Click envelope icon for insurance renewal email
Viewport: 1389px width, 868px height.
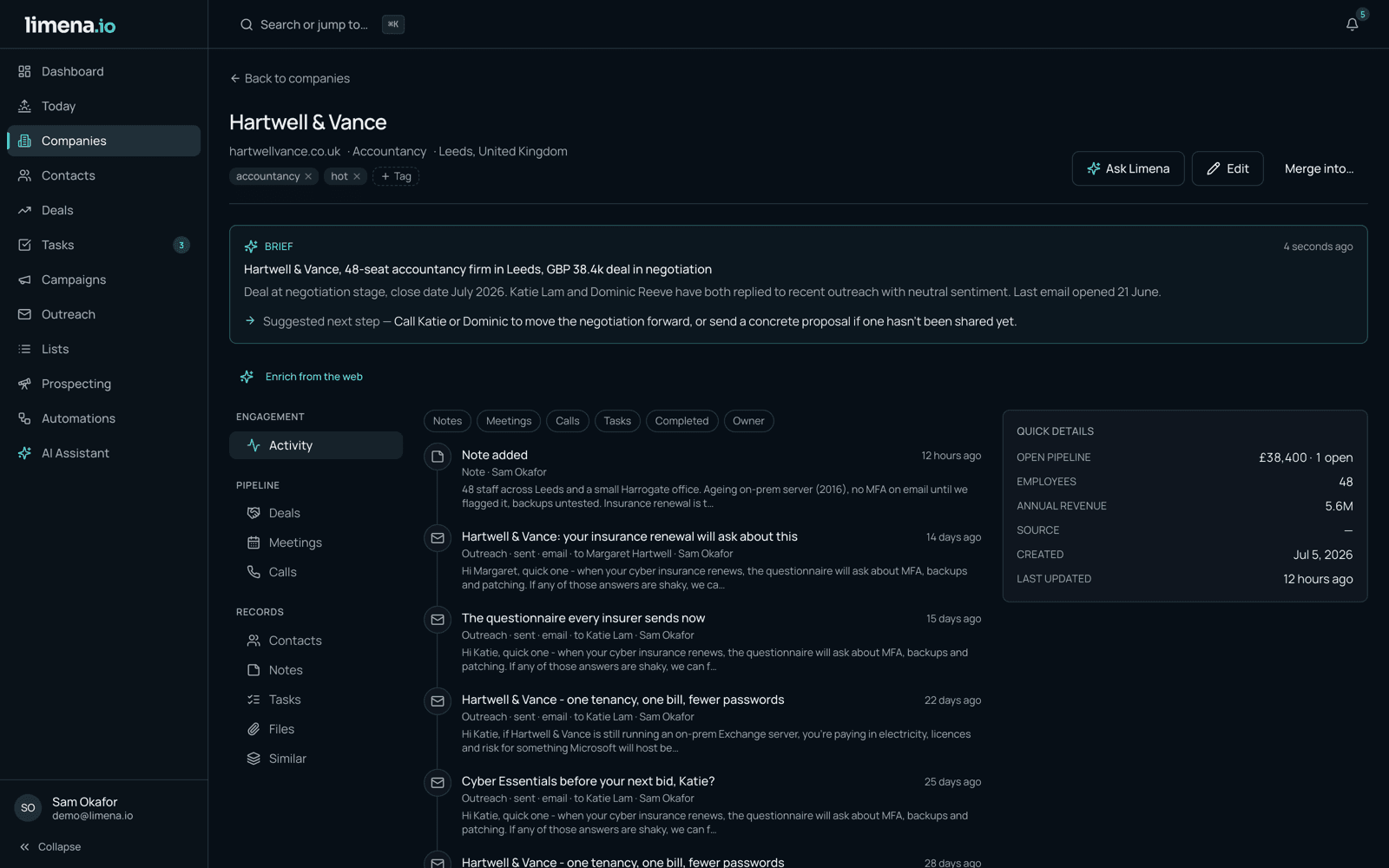pyautogui.click(x=438, y=538)
